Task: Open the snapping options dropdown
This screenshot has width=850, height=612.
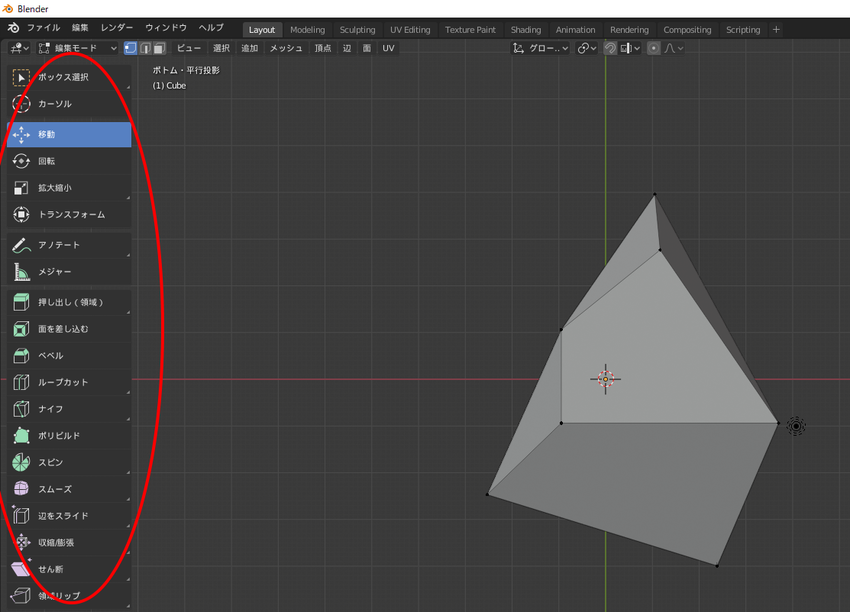Action: pyautogui.click(x=630, y=48)
